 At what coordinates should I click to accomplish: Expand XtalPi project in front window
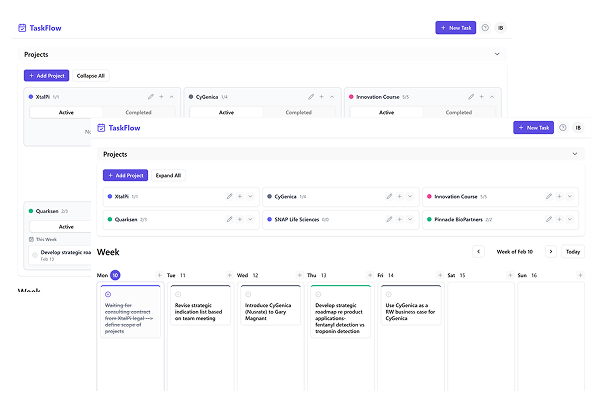pyautogui.click(x=250, y=196)
